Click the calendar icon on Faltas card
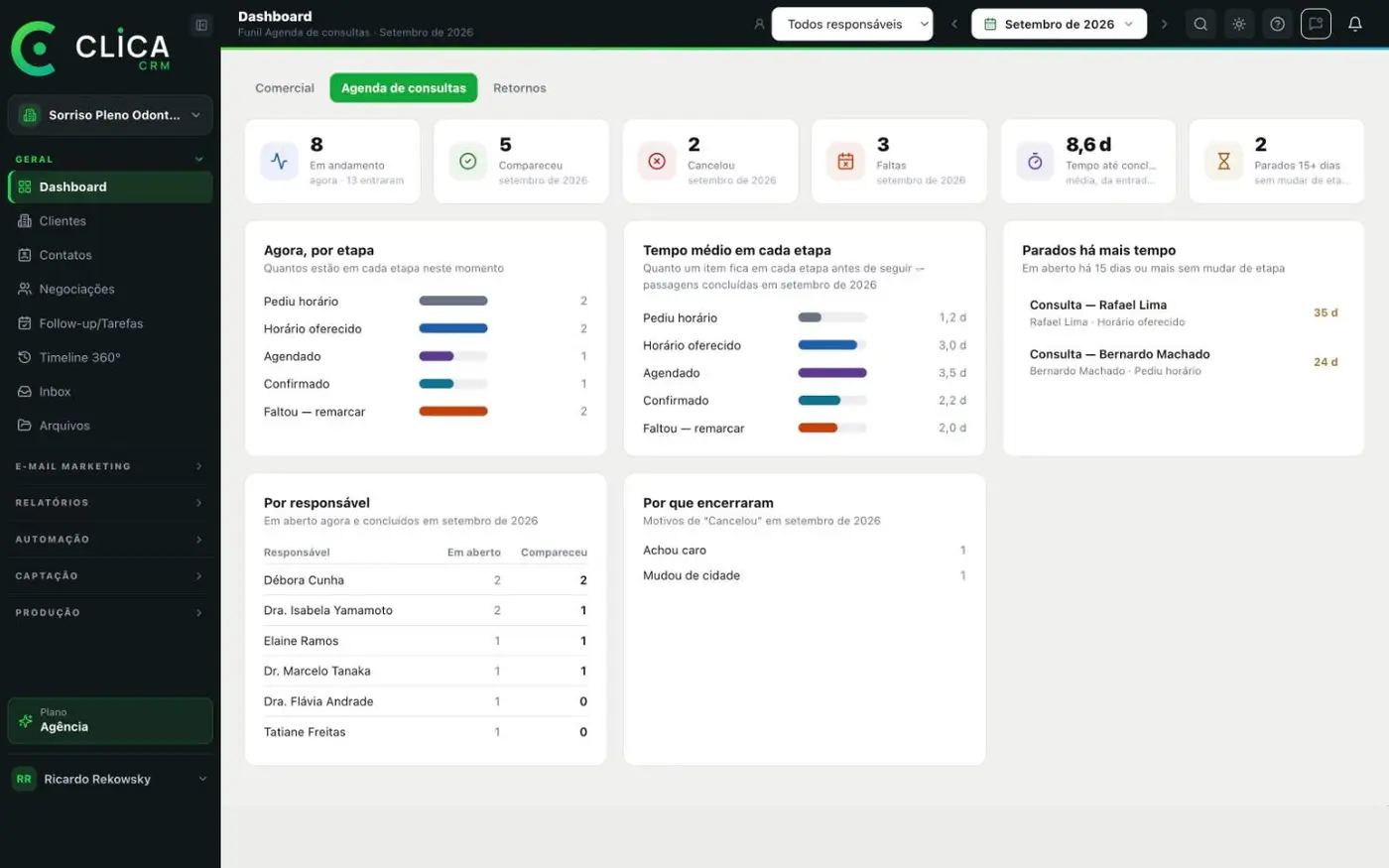 [x=845, y=161]
